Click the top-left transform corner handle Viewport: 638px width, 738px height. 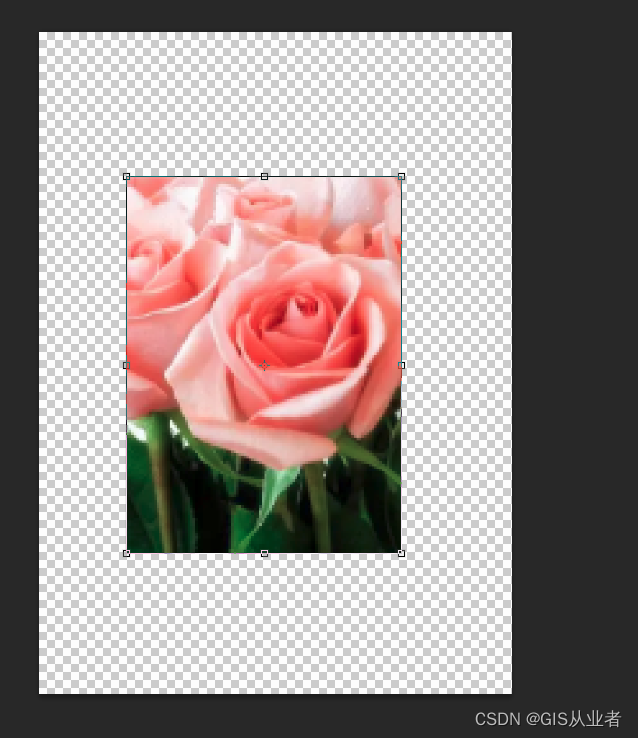127,176
